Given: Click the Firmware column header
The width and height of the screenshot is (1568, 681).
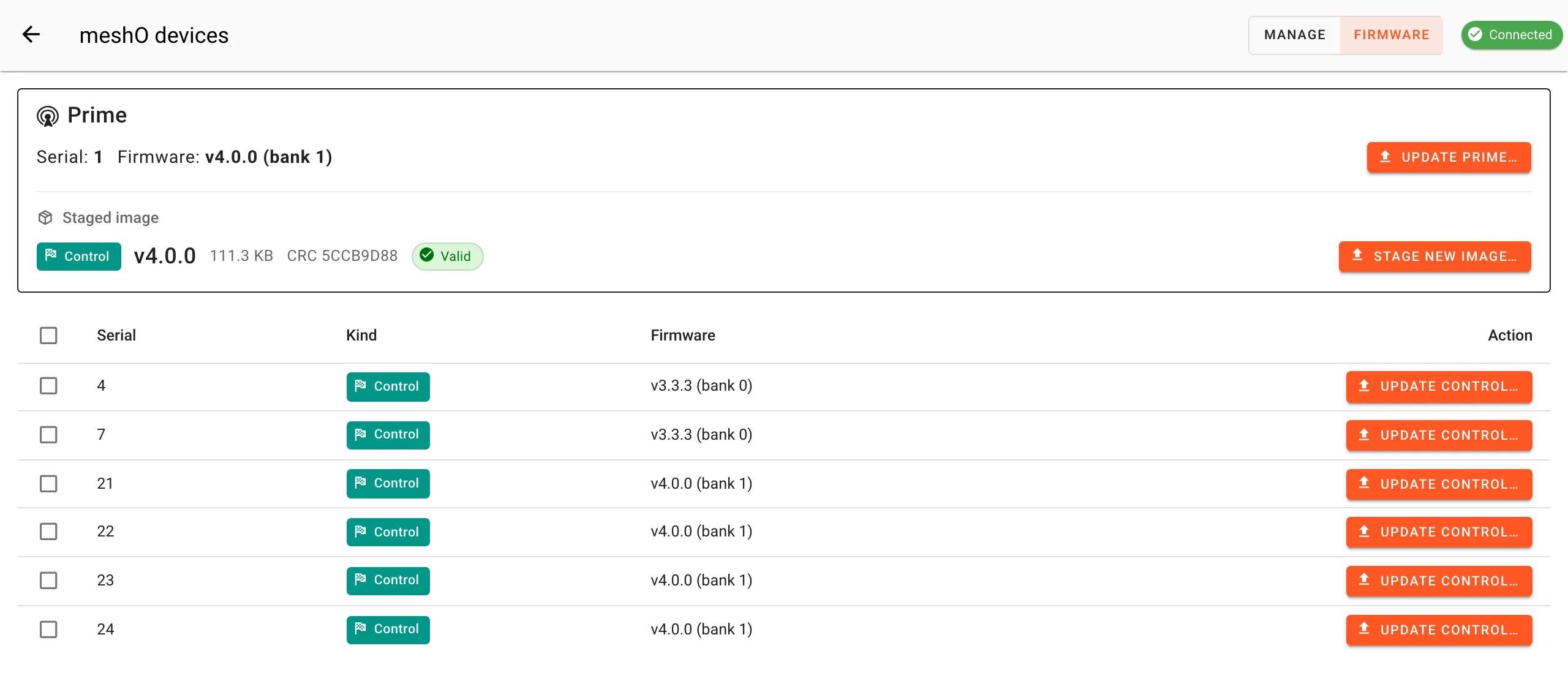Looking at the screenshot, I should (x=683, y=335).
